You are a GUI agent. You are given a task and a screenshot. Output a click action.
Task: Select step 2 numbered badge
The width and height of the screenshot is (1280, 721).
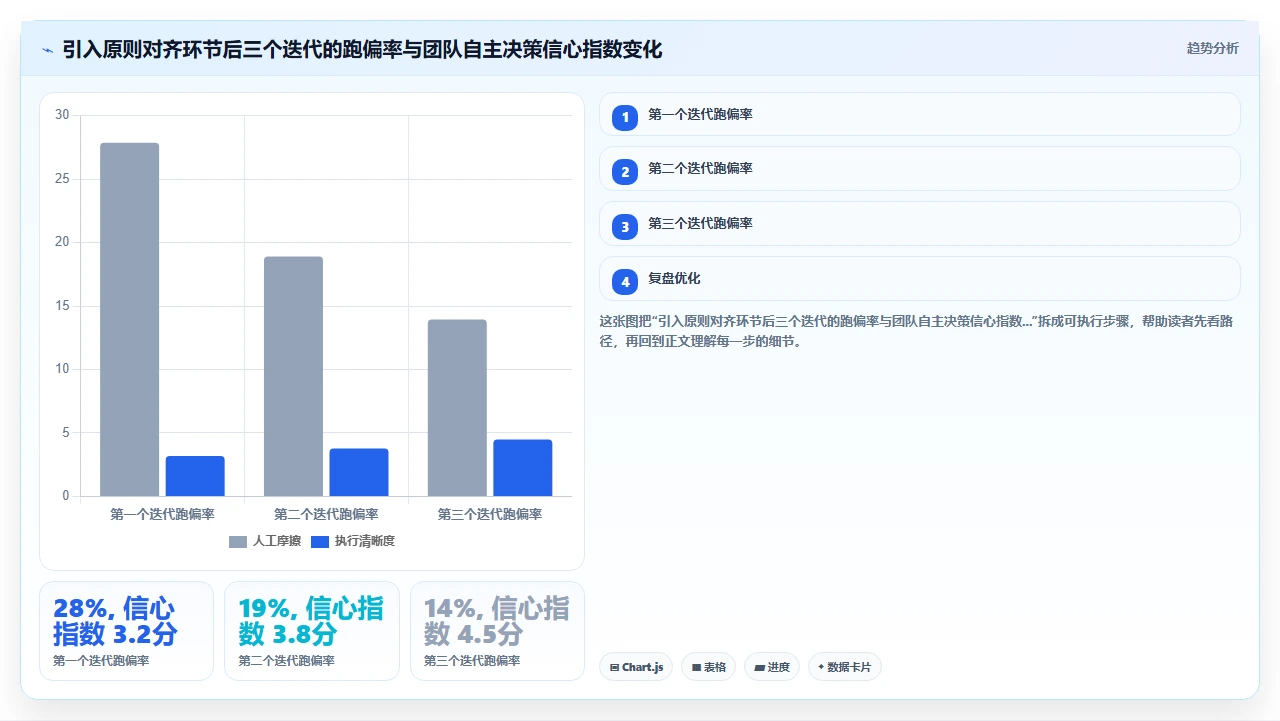click(x=625, y=172)
